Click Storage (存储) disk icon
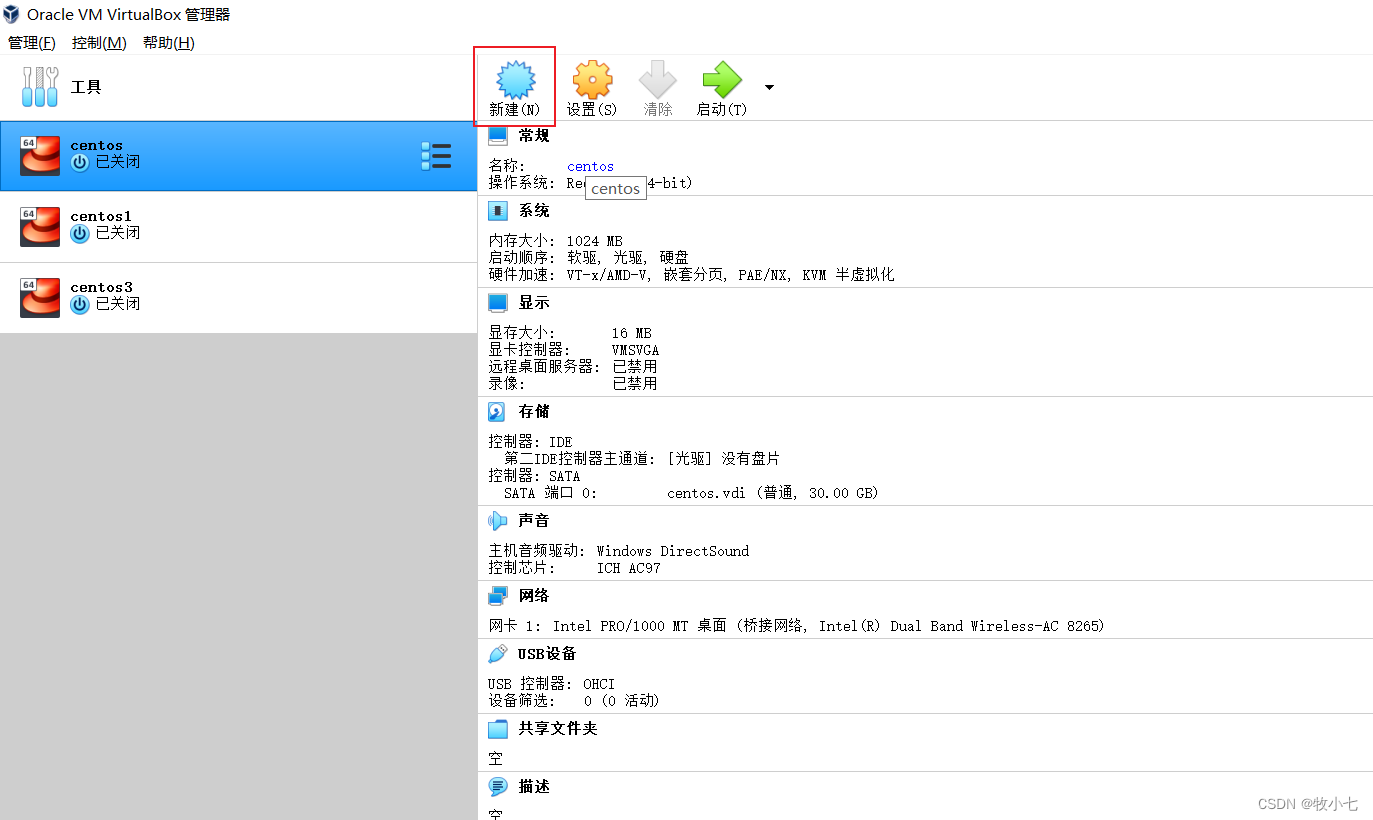 pyautogui.click(x=497, y=411)
